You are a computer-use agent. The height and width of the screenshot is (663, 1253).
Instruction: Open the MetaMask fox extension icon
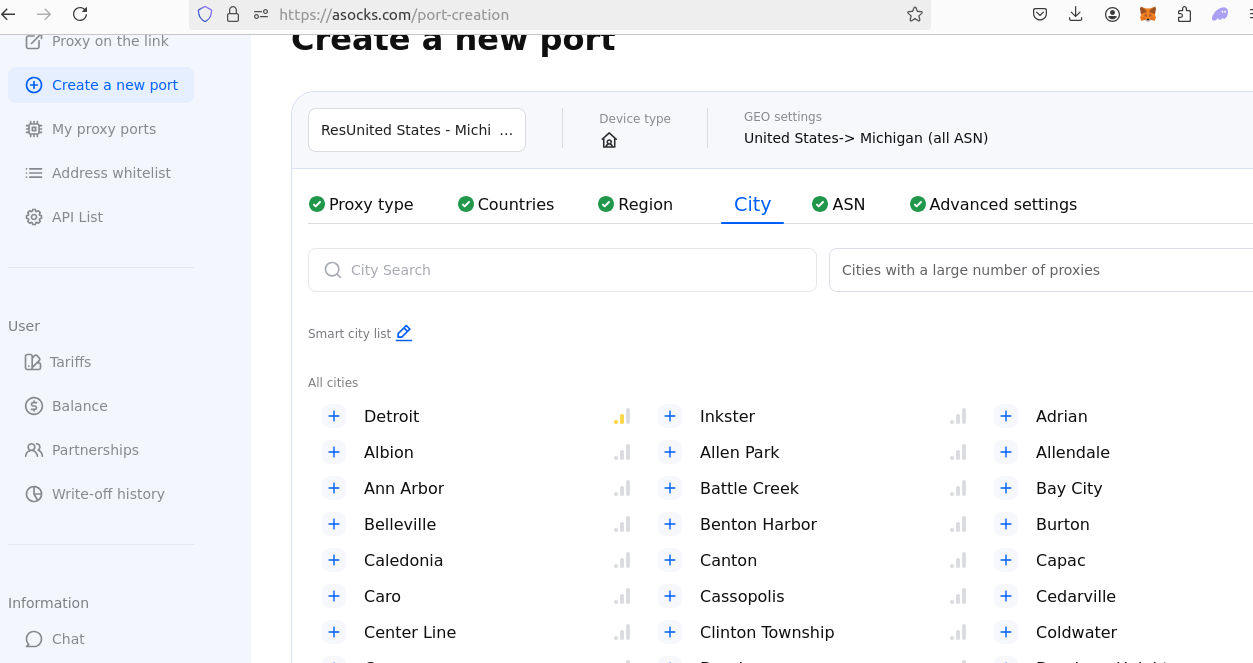(x=1148, y=14)
